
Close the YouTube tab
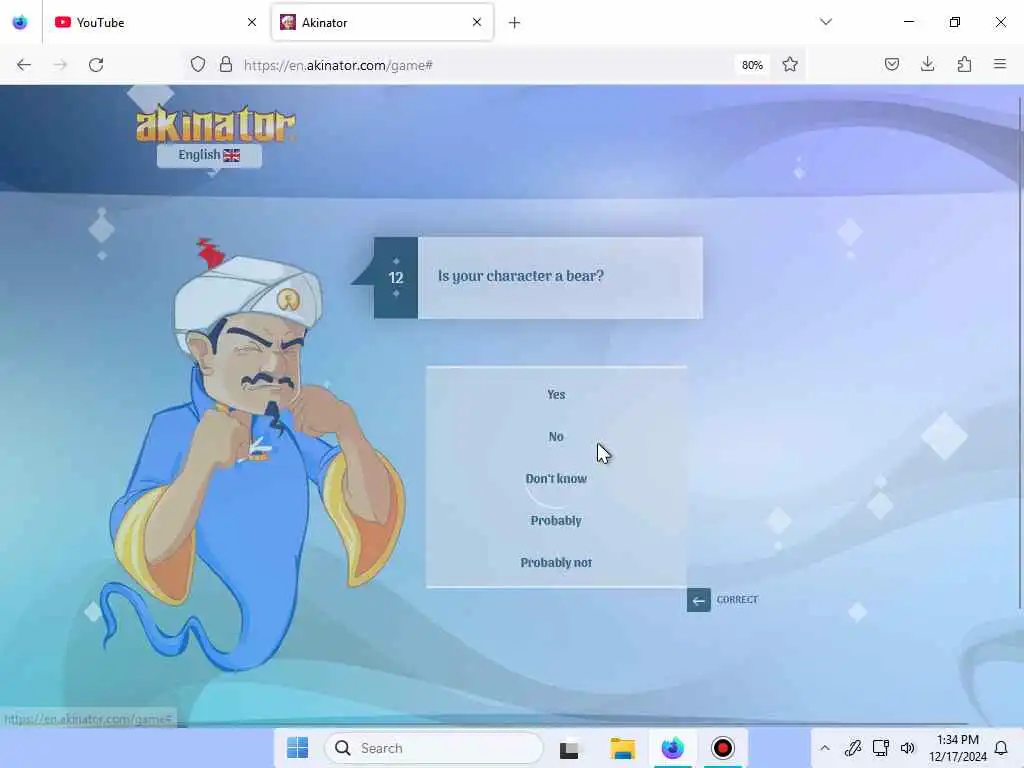point(251,23)
